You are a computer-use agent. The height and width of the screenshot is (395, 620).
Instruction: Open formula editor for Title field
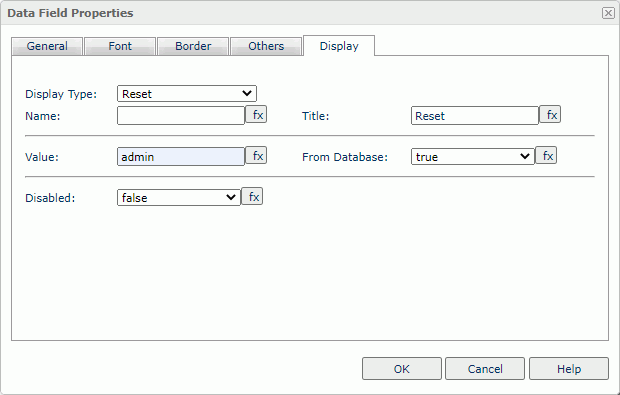coord(550,115)
